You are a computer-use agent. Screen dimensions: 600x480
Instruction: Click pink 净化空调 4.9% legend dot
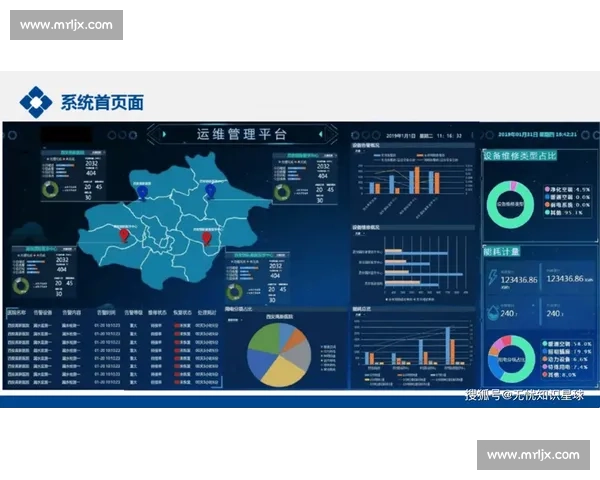(x=547, y=189)
